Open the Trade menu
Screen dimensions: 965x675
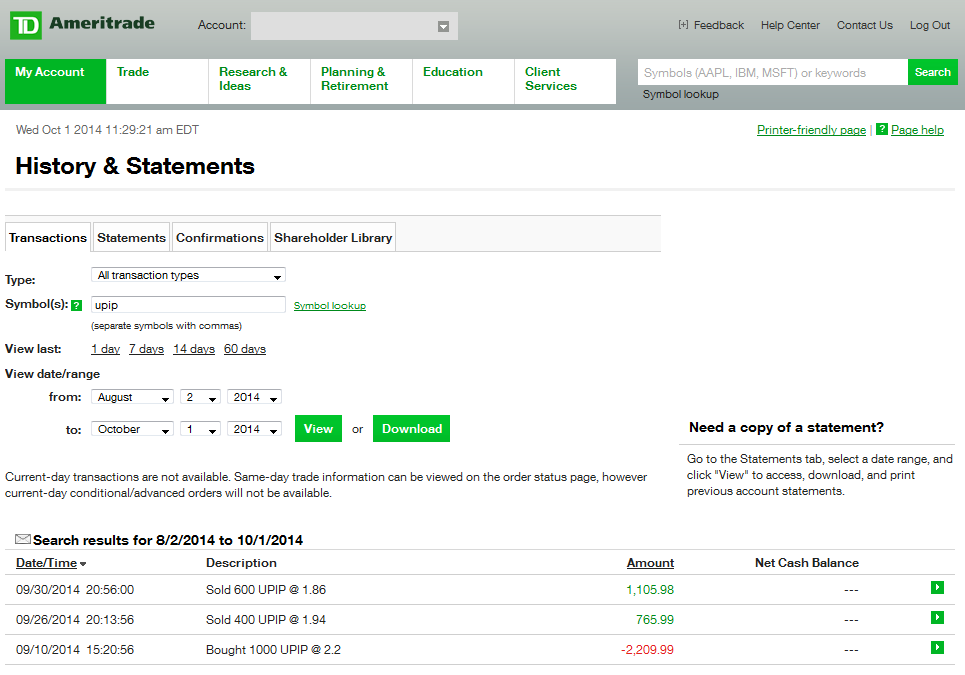click(158, 81)
